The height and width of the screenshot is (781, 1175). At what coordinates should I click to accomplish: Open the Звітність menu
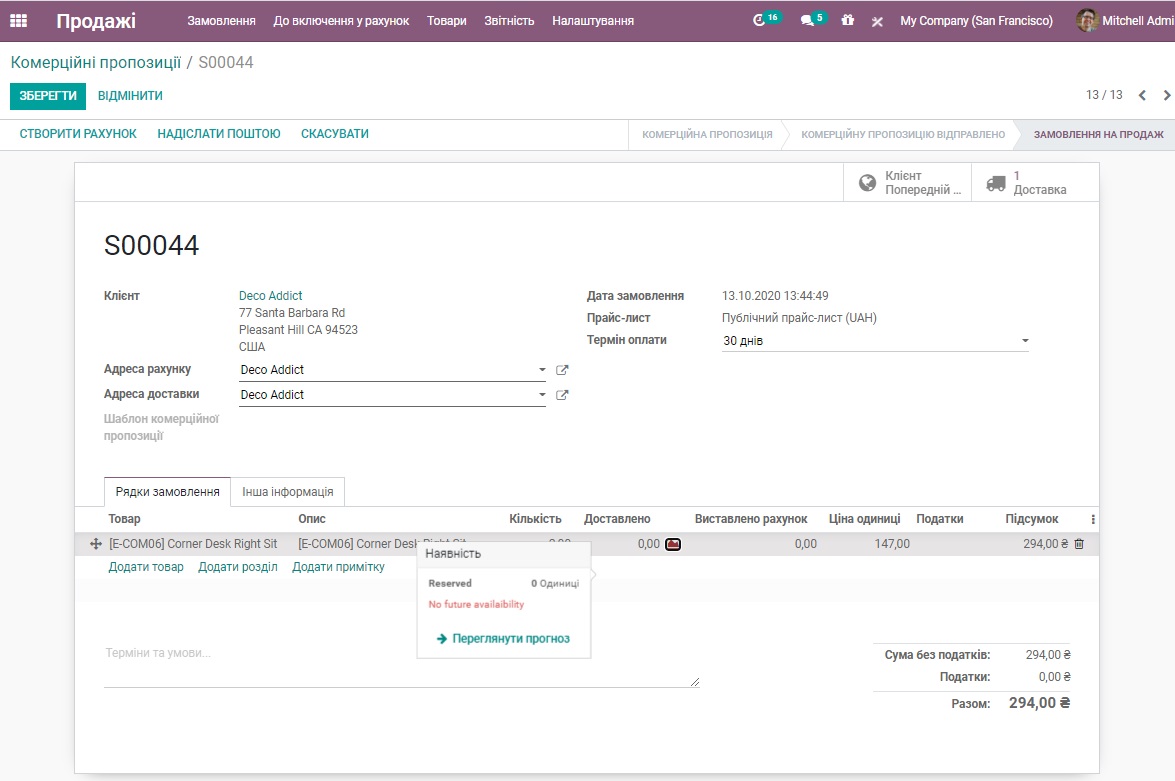pos(509,21)
